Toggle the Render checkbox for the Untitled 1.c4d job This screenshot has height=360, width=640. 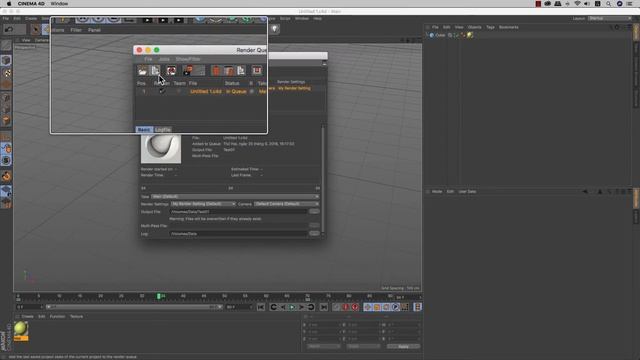click(x=162, y=91)
